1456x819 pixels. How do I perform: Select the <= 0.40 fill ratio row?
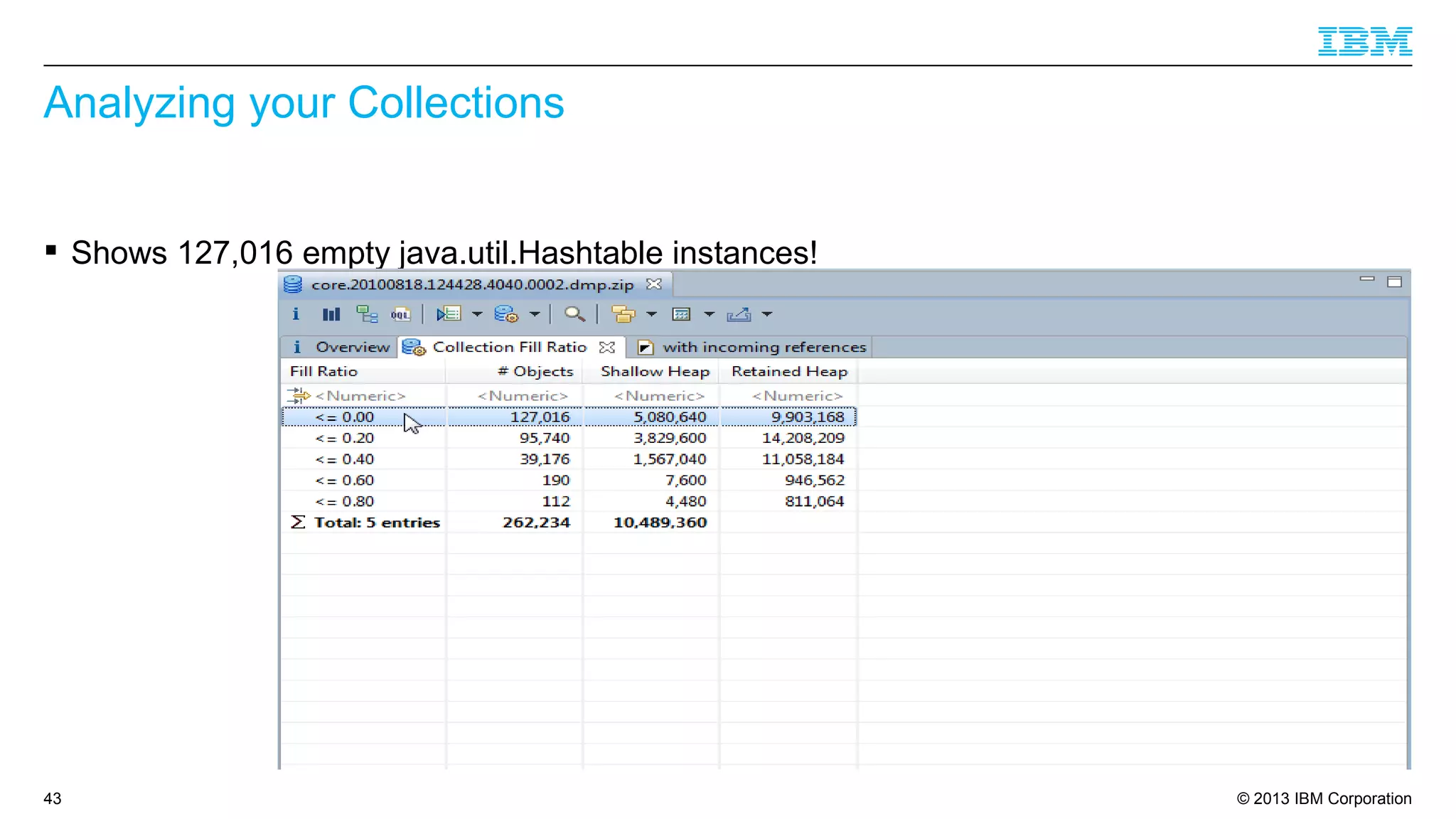pyautogui.click(x=569, y=459)
